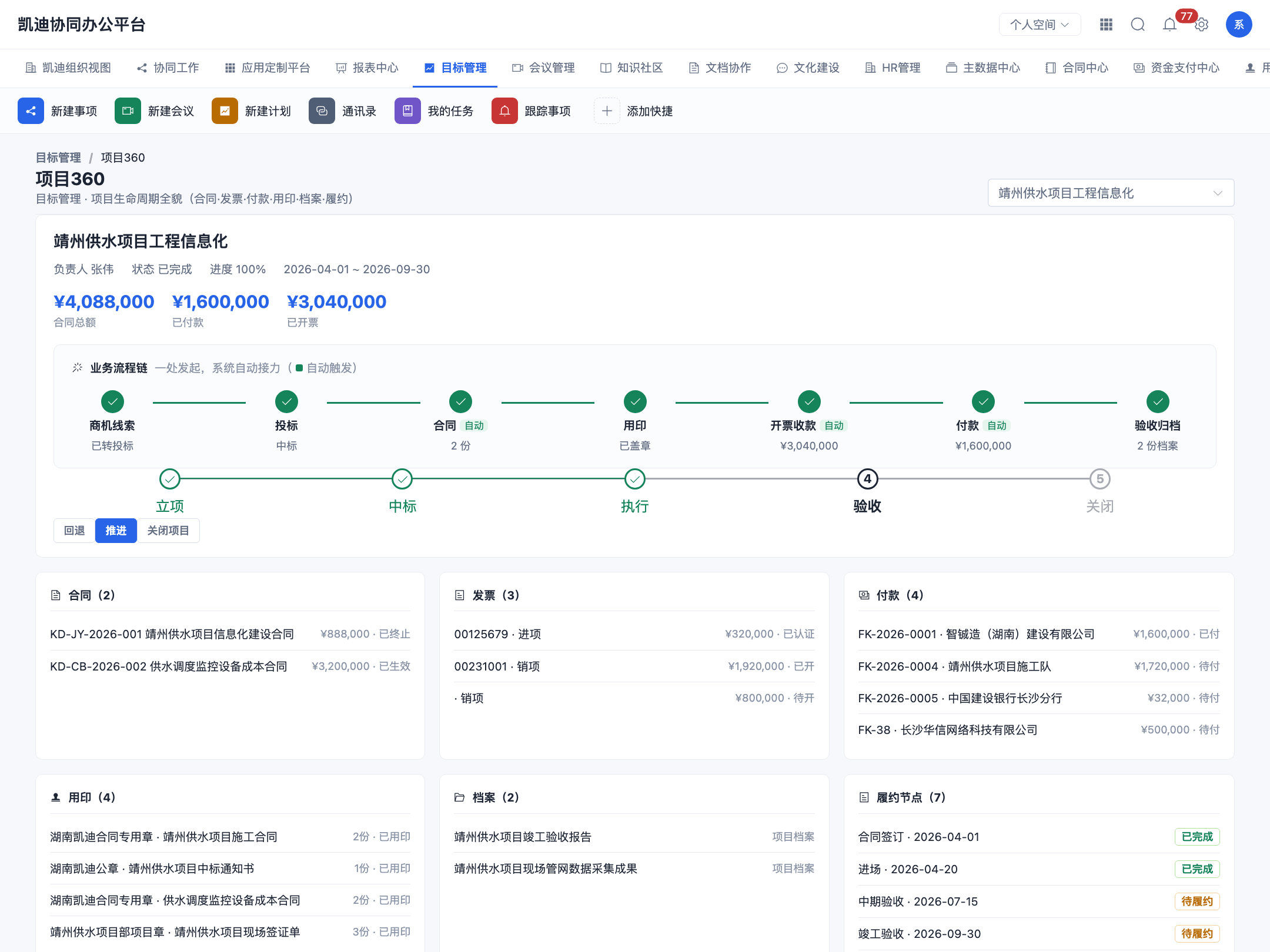Click the plus icon for 添加快捷

tap(607, 111)
